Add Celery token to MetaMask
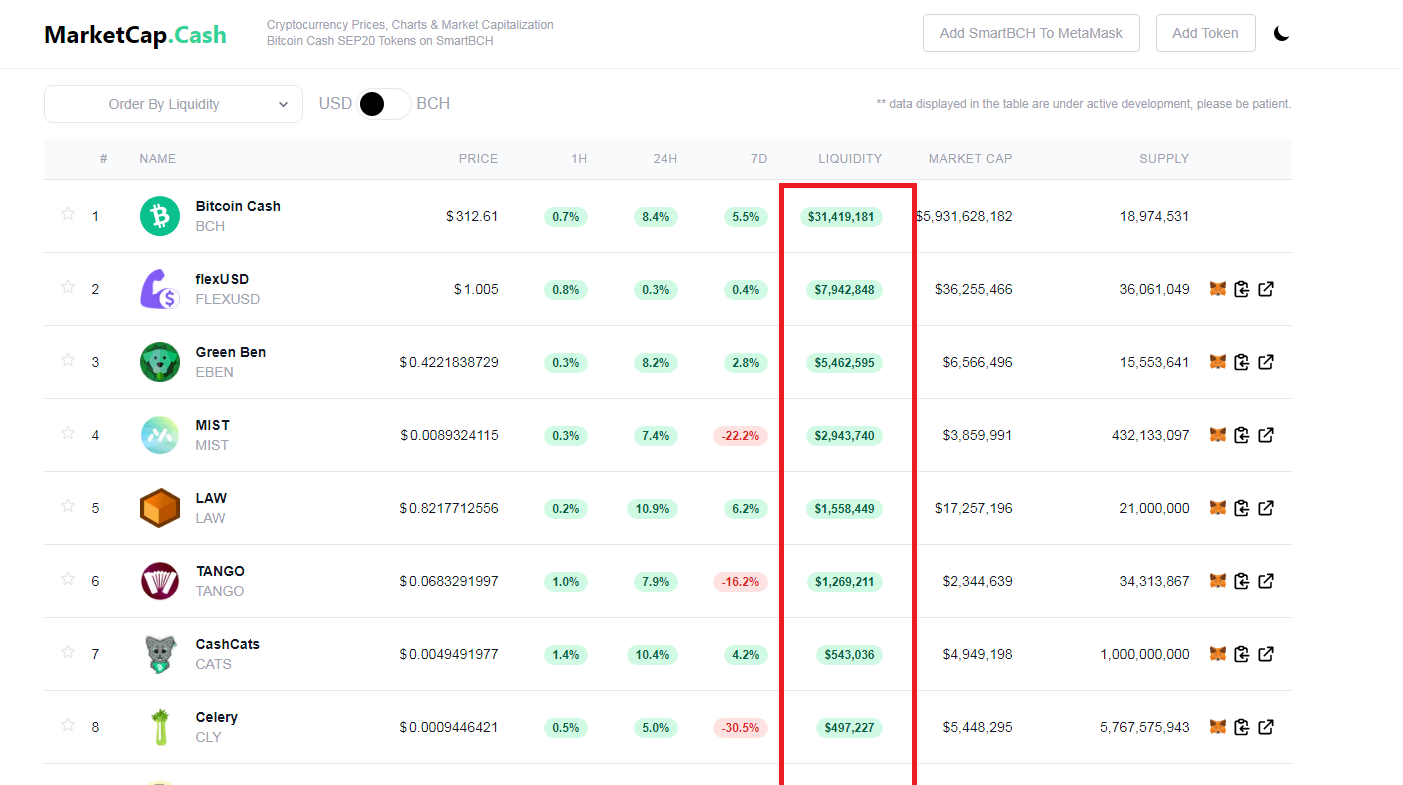The width and height of the screenshot is (1403, 785). click(1217, 727)
